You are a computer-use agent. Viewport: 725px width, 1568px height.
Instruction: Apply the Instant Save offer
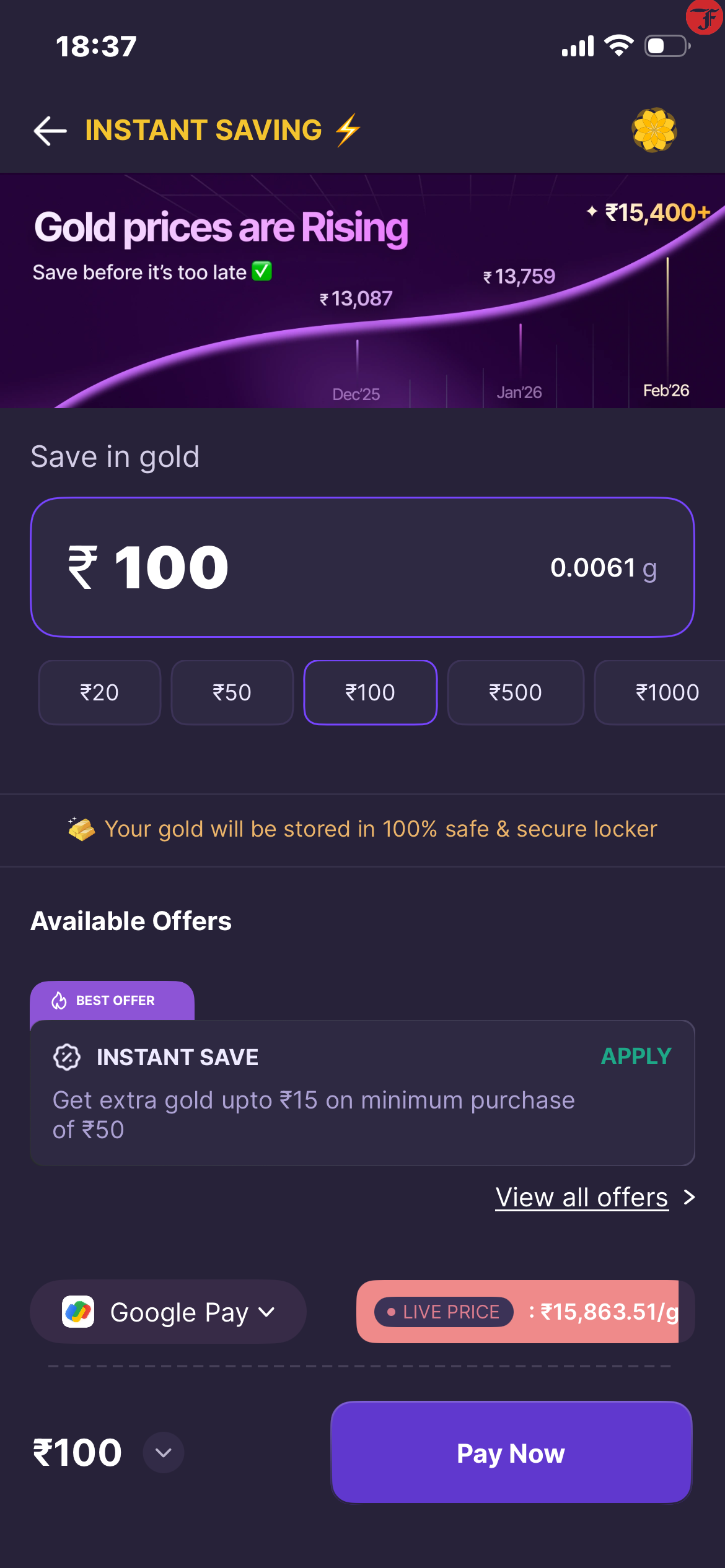point(636,1056)
